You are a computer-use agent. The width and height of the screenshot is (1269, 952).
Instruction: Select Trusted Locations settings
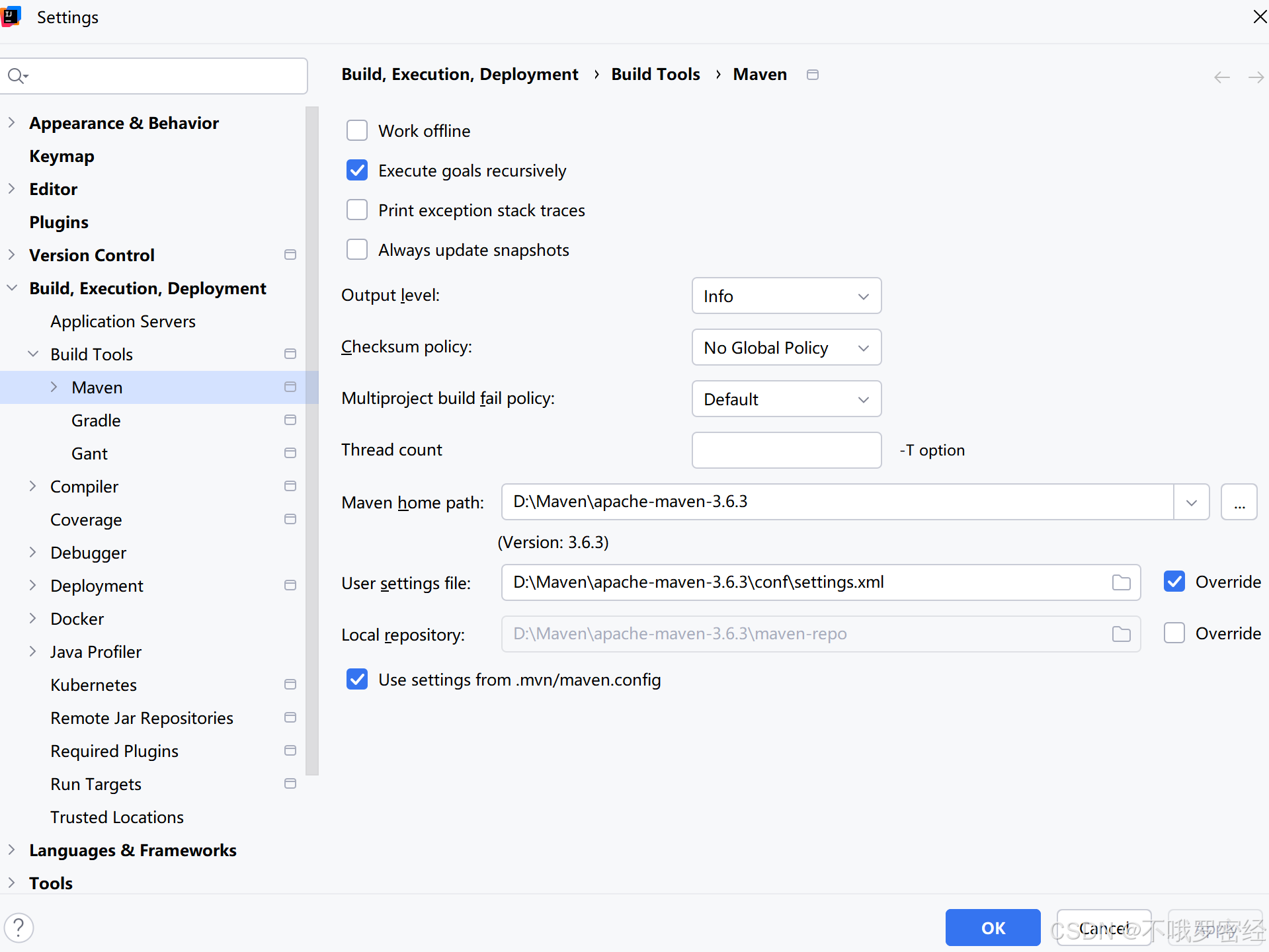pos(117,817)
